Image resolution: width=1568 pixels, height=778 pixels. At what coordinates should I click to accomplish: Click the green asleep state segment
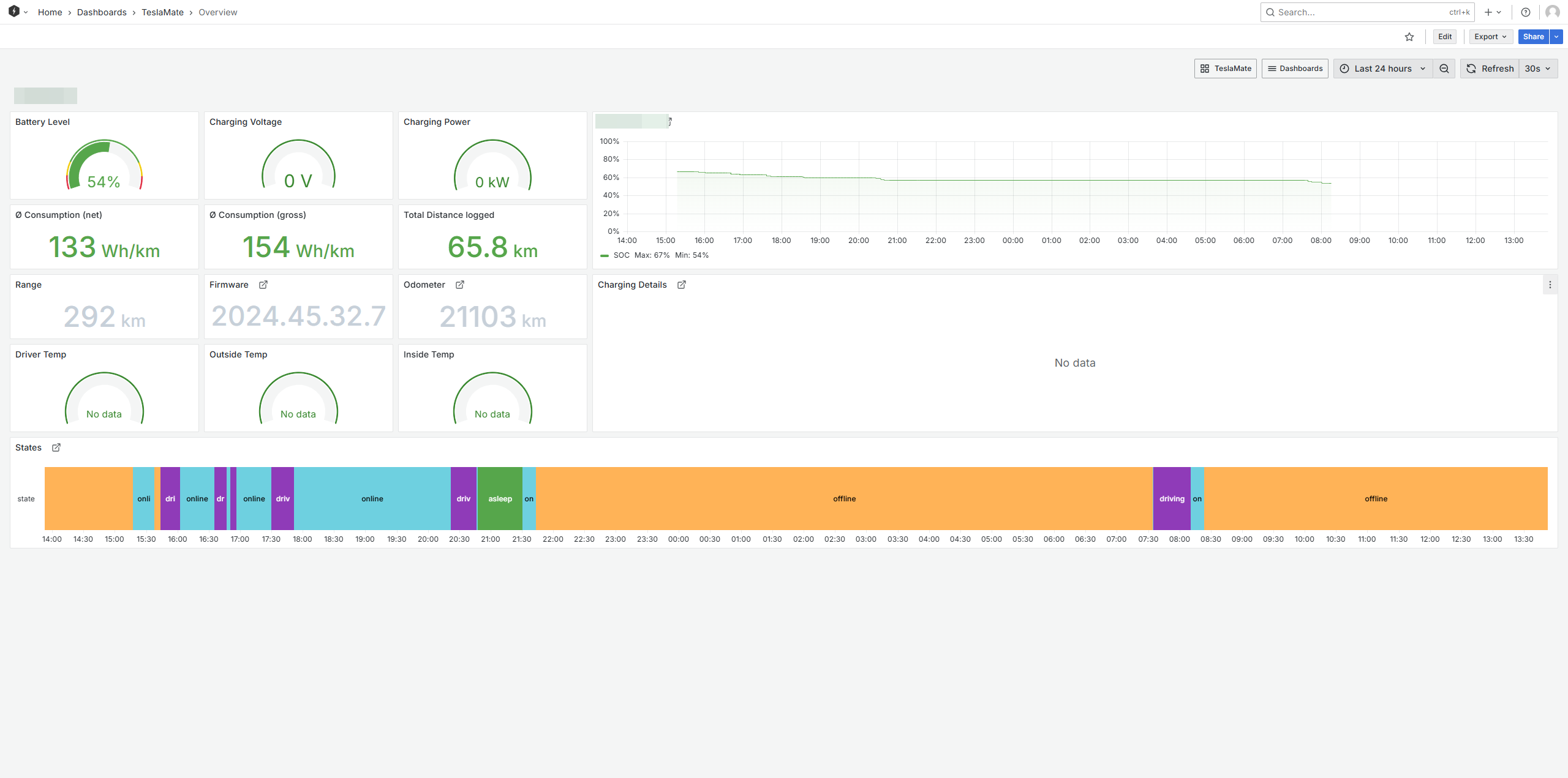pos(500,498)
